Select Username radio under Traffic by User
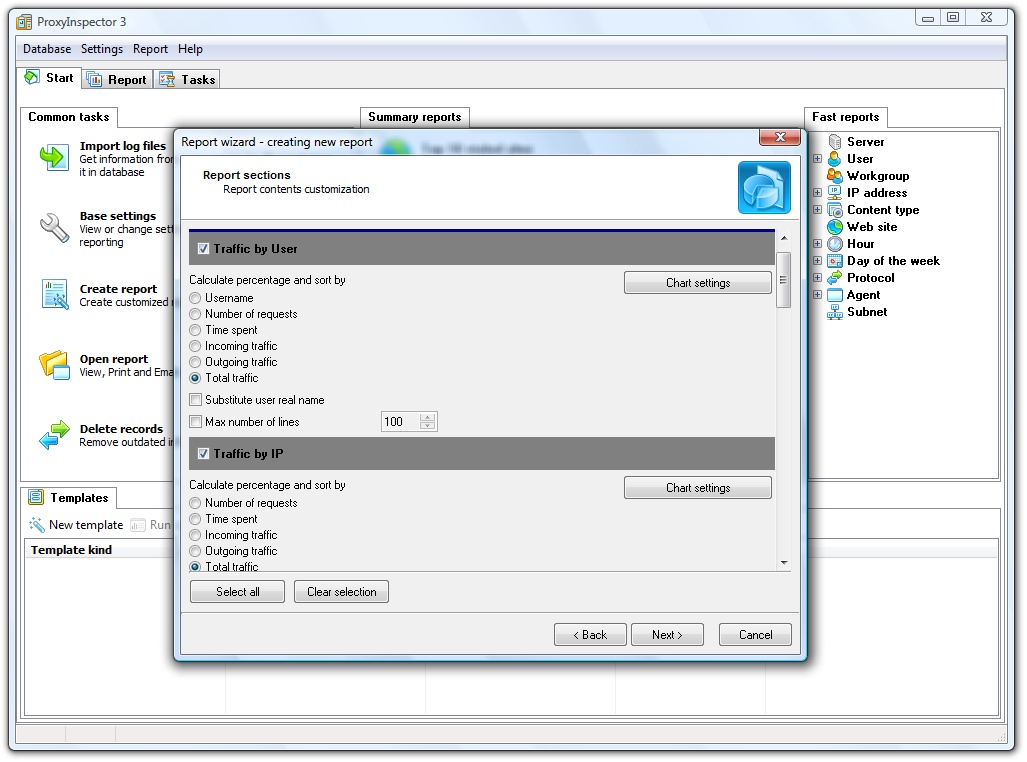Viewport: 1027px width, 762px height. click(x=195, y=298)
